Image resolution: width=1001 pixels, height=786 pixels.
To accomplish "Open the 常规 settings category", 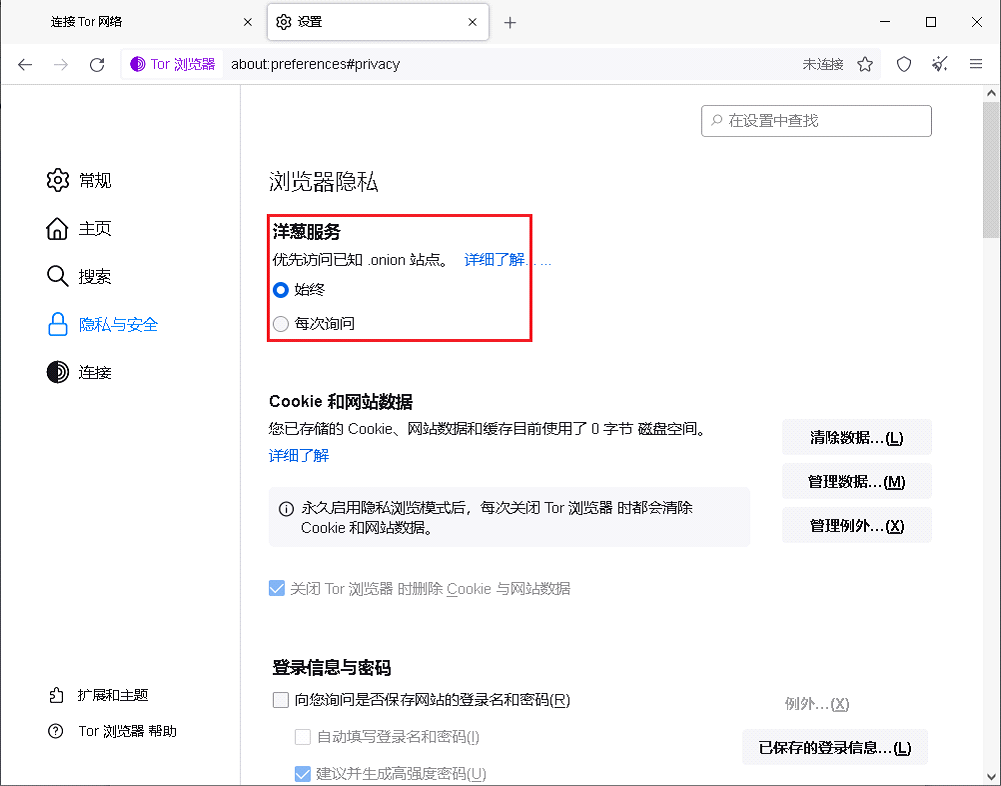I will (x=79, y=181).
